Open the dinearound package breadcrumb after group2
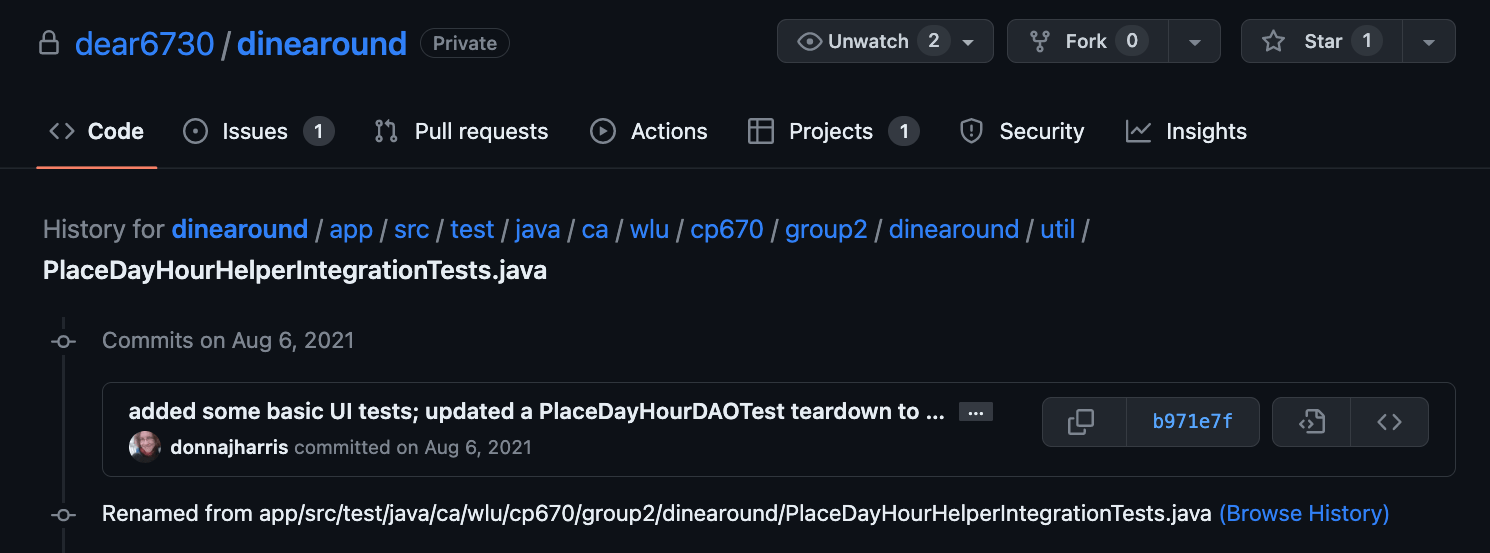This screenshot has width=1490, height=553. pos(954,229)
